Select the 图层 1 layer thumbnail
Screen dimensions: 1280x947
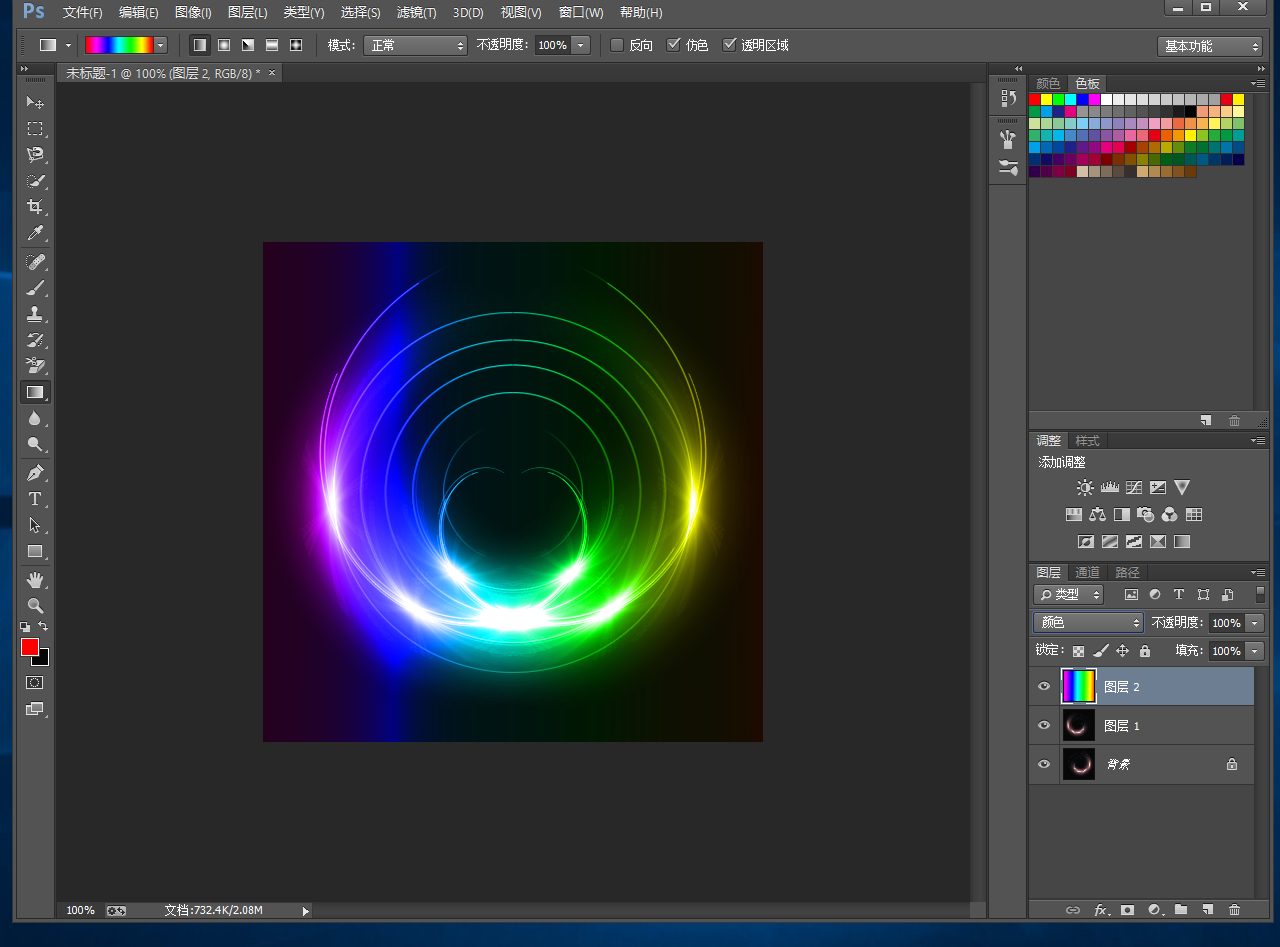tap(1078, 725)
